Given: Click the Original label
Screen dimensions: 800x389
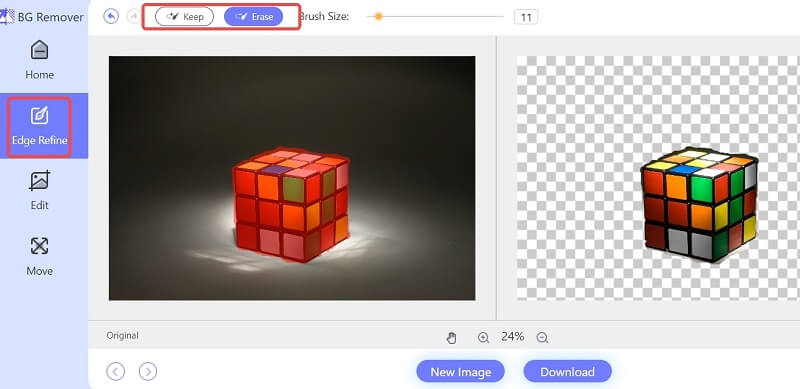Looking at the screenshot, I should pyautogui.click(x=122, y=335).
